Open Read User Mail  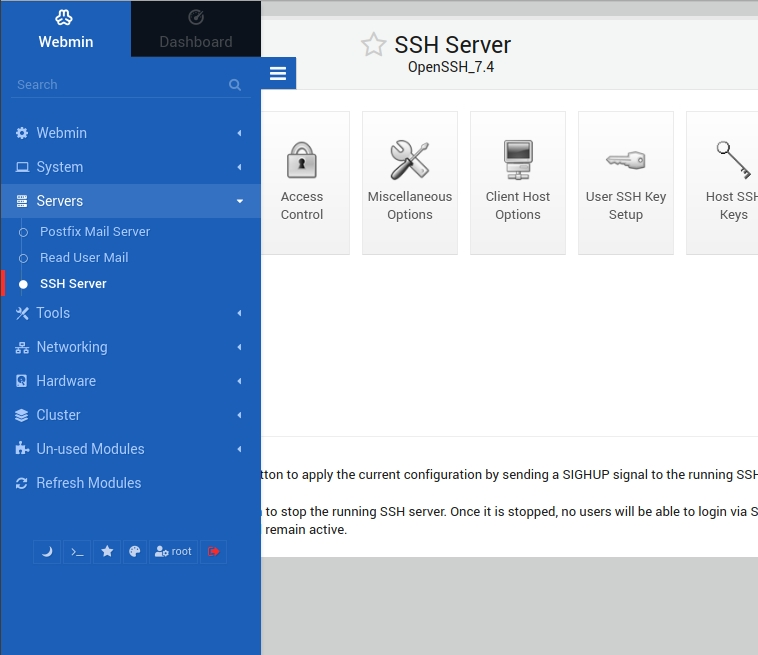(x=84, y=258)
